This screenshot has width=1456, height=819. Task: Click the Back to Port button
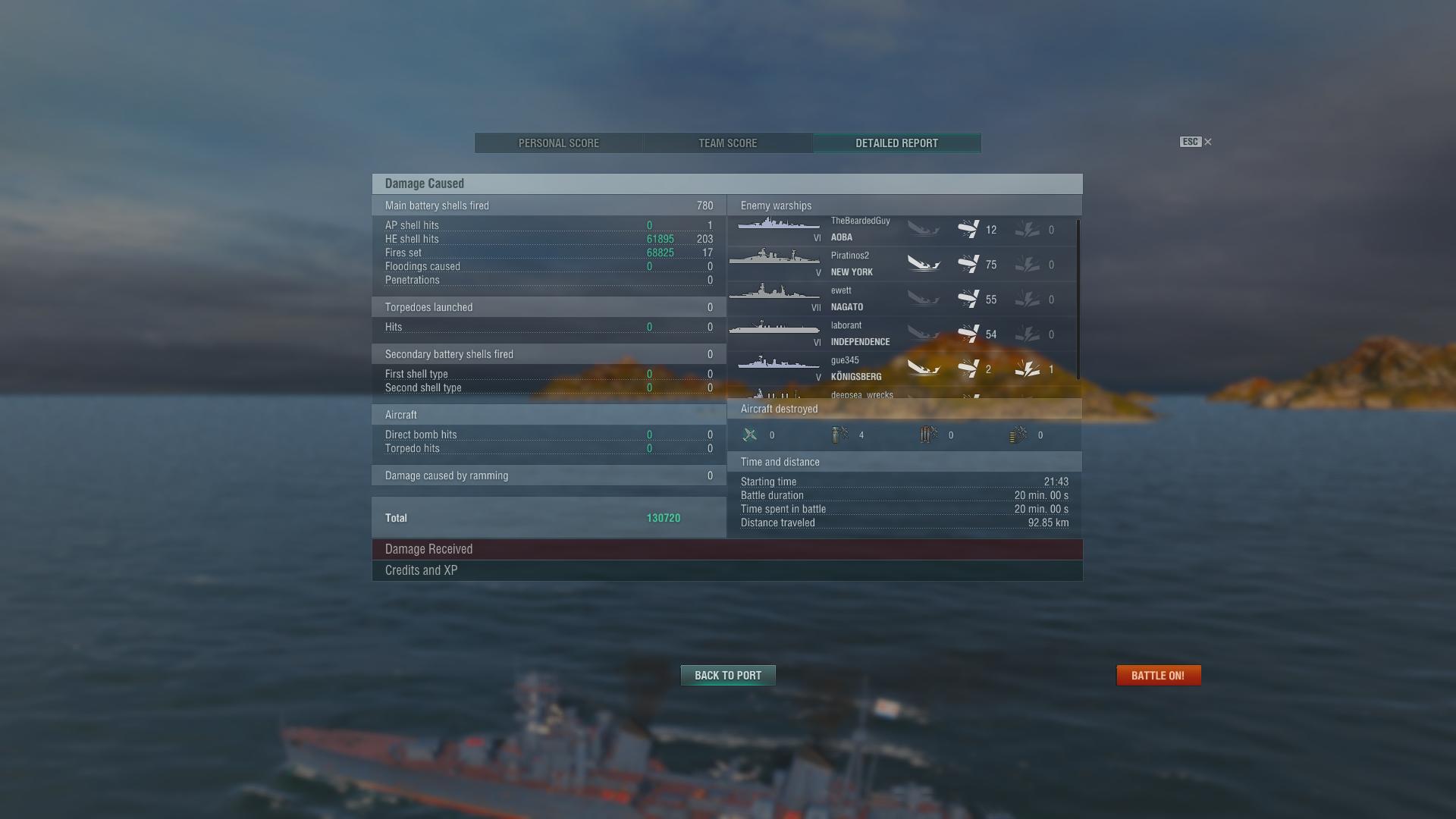click(728, 675)
